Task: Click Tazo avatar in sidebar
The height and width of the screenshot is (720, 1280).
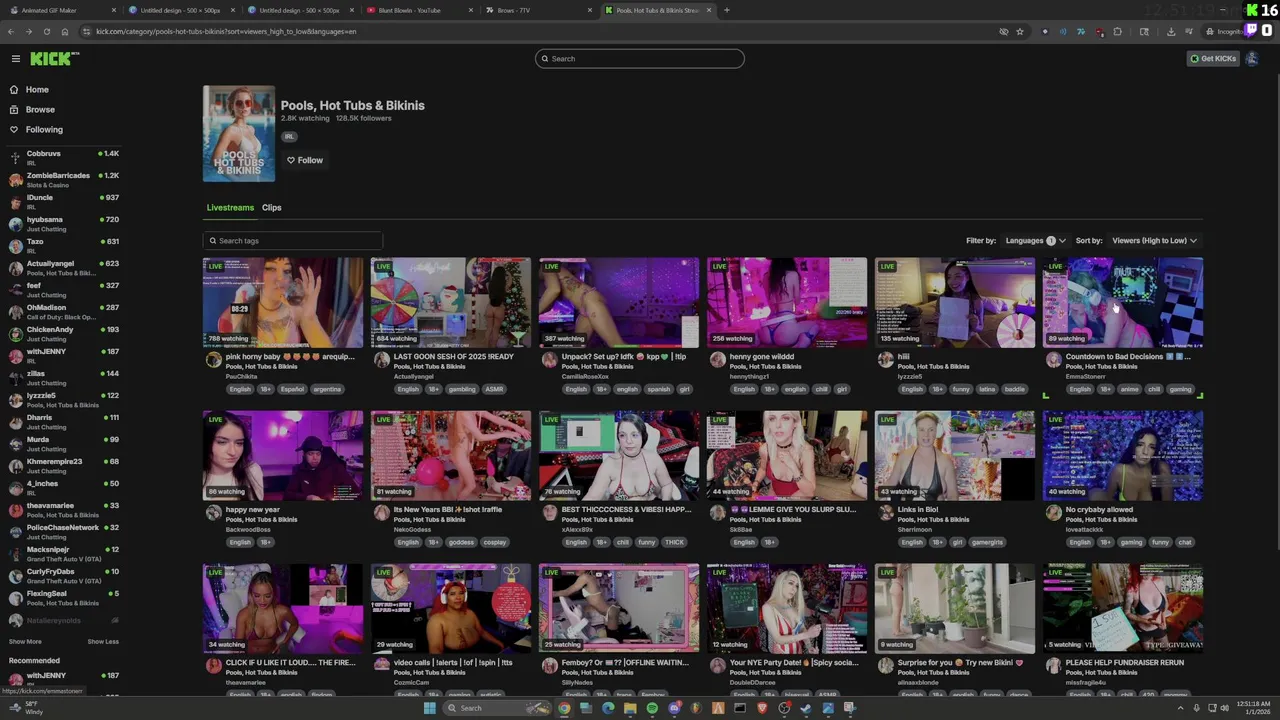Action: coord(16,246)
